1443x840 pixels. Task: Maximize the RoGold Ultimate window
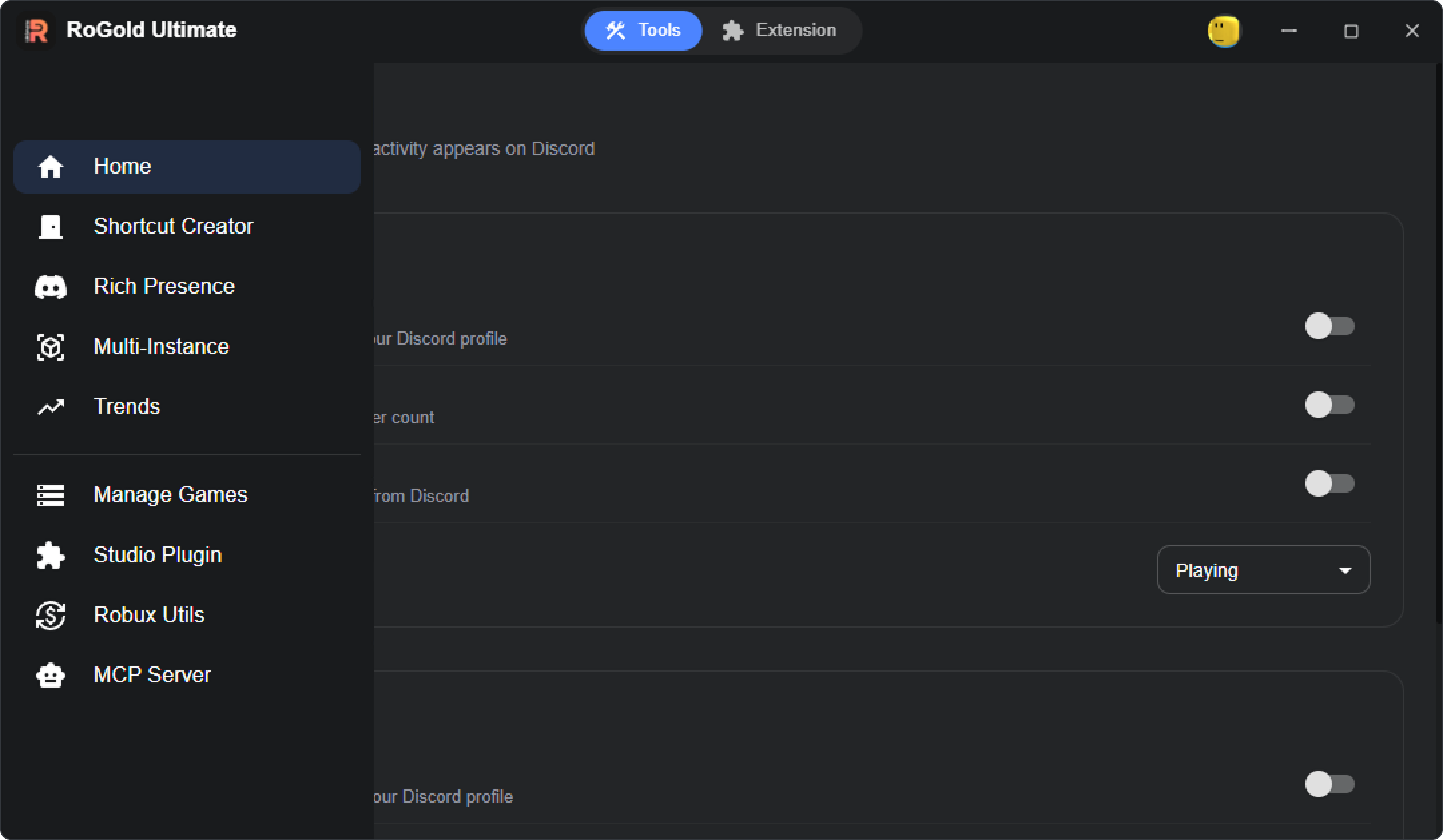1351,31
